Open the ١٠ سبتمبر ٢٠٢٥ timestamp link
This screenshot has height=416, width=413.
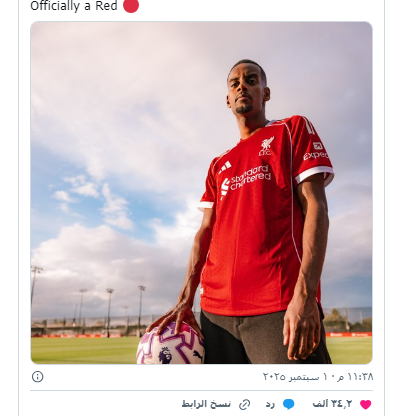point(318,377)
